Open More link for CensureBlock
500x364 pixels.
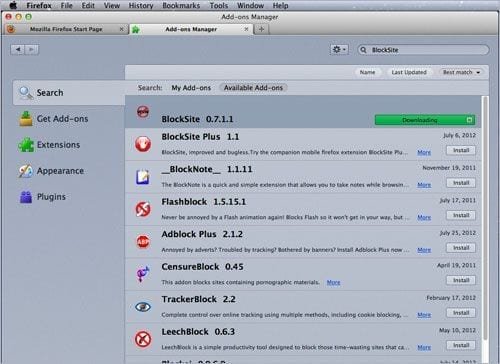pyautogui.click(x=333, y=282)
